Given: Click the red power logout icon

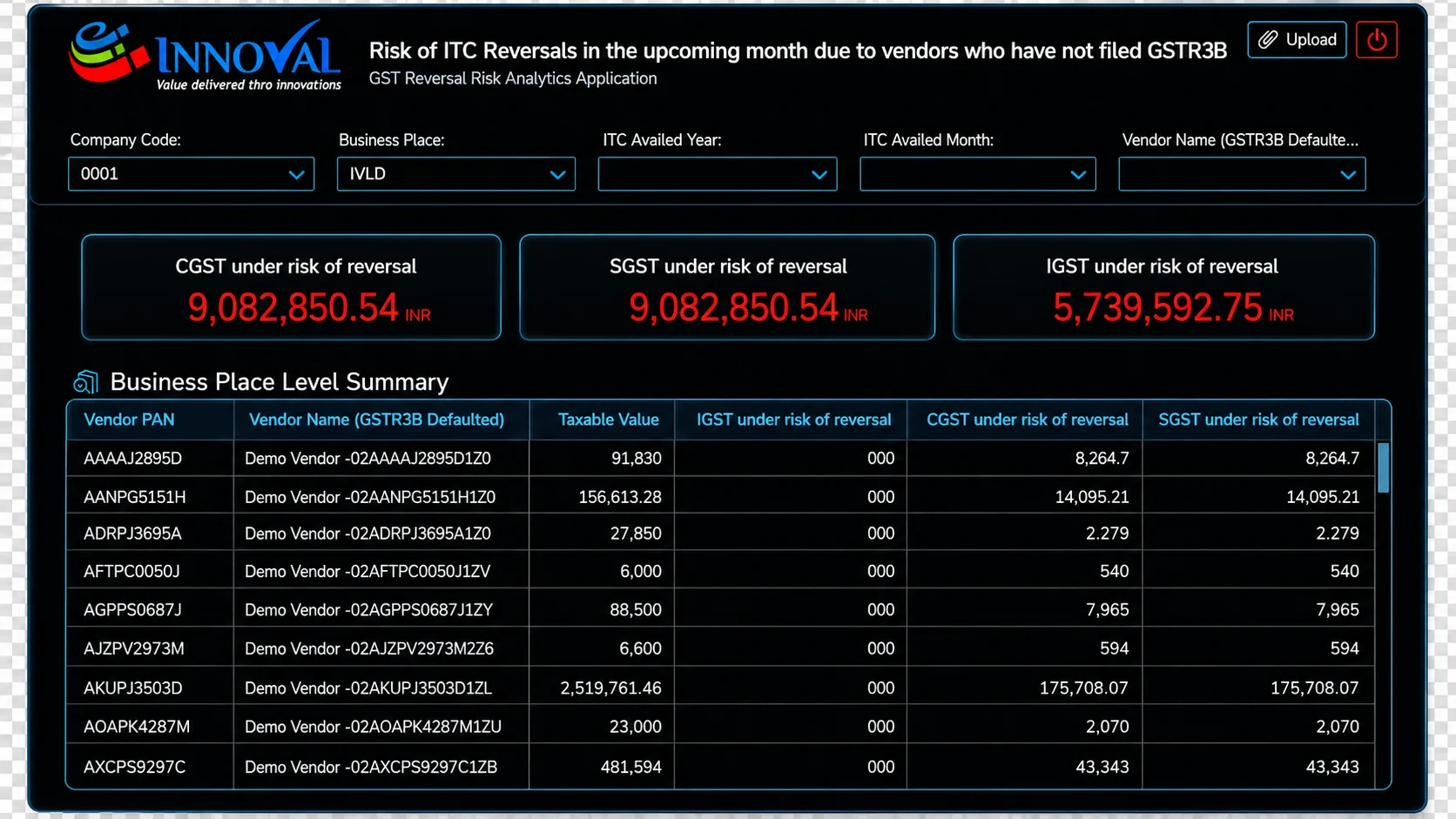Looking at the screenshot, I should (x=1376, y=40).
